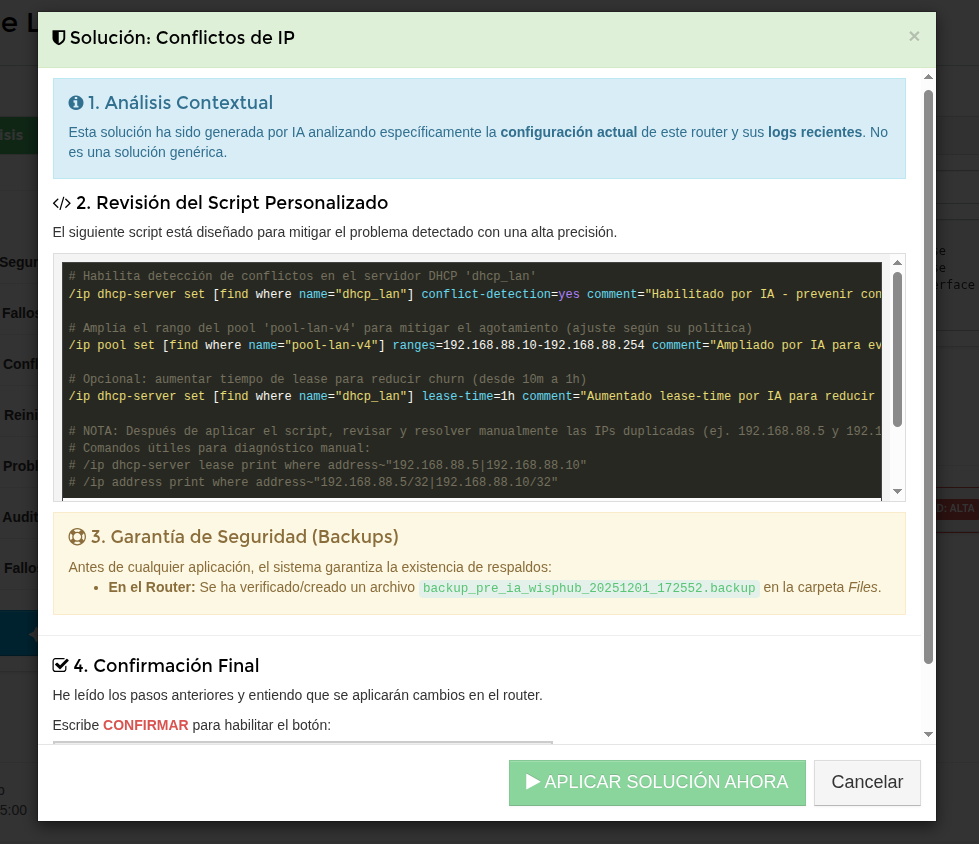Click the script box scroll-up arrow

897,263
